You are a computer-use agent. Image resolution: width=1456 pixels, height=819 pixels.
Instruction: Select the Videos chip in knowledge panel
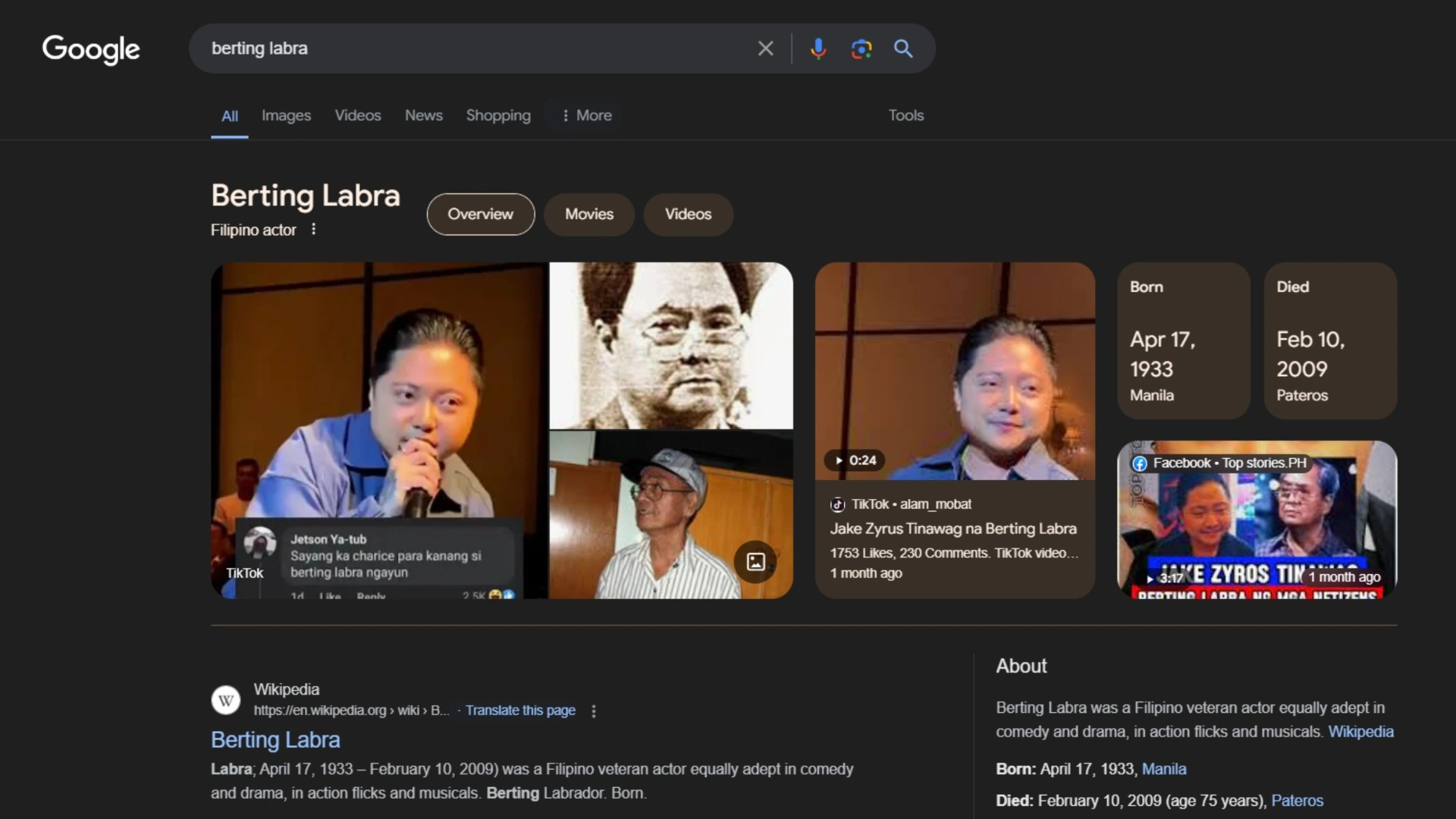[688, 214]
